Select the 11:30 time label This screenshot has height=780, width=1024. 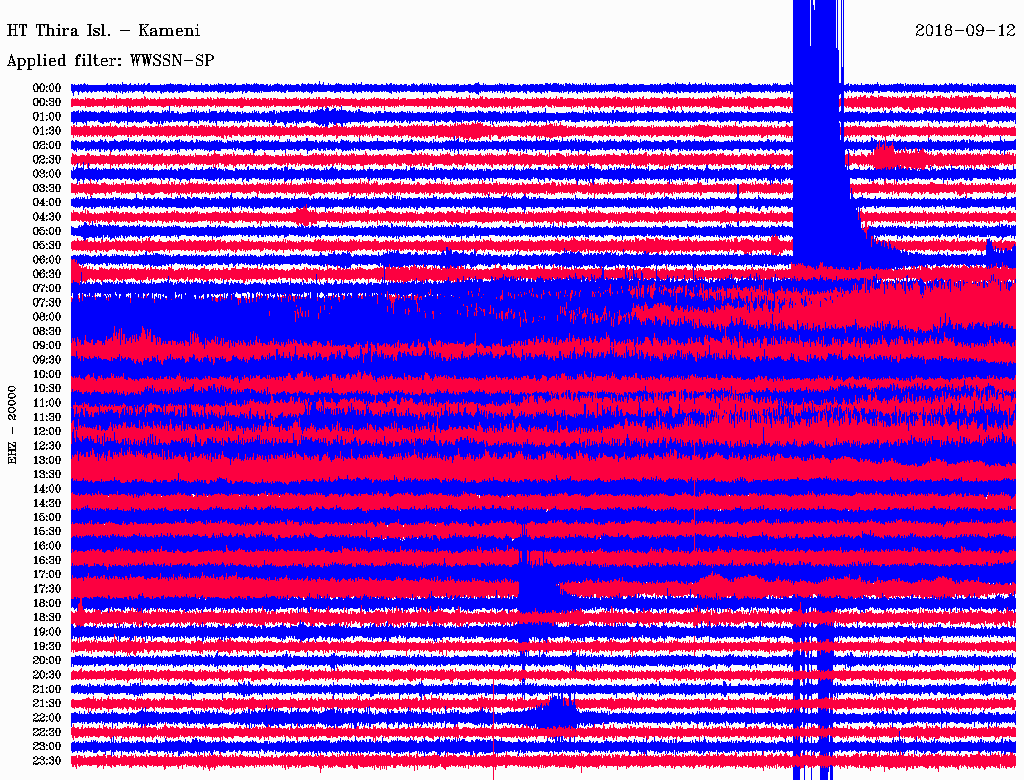point(47,417)
